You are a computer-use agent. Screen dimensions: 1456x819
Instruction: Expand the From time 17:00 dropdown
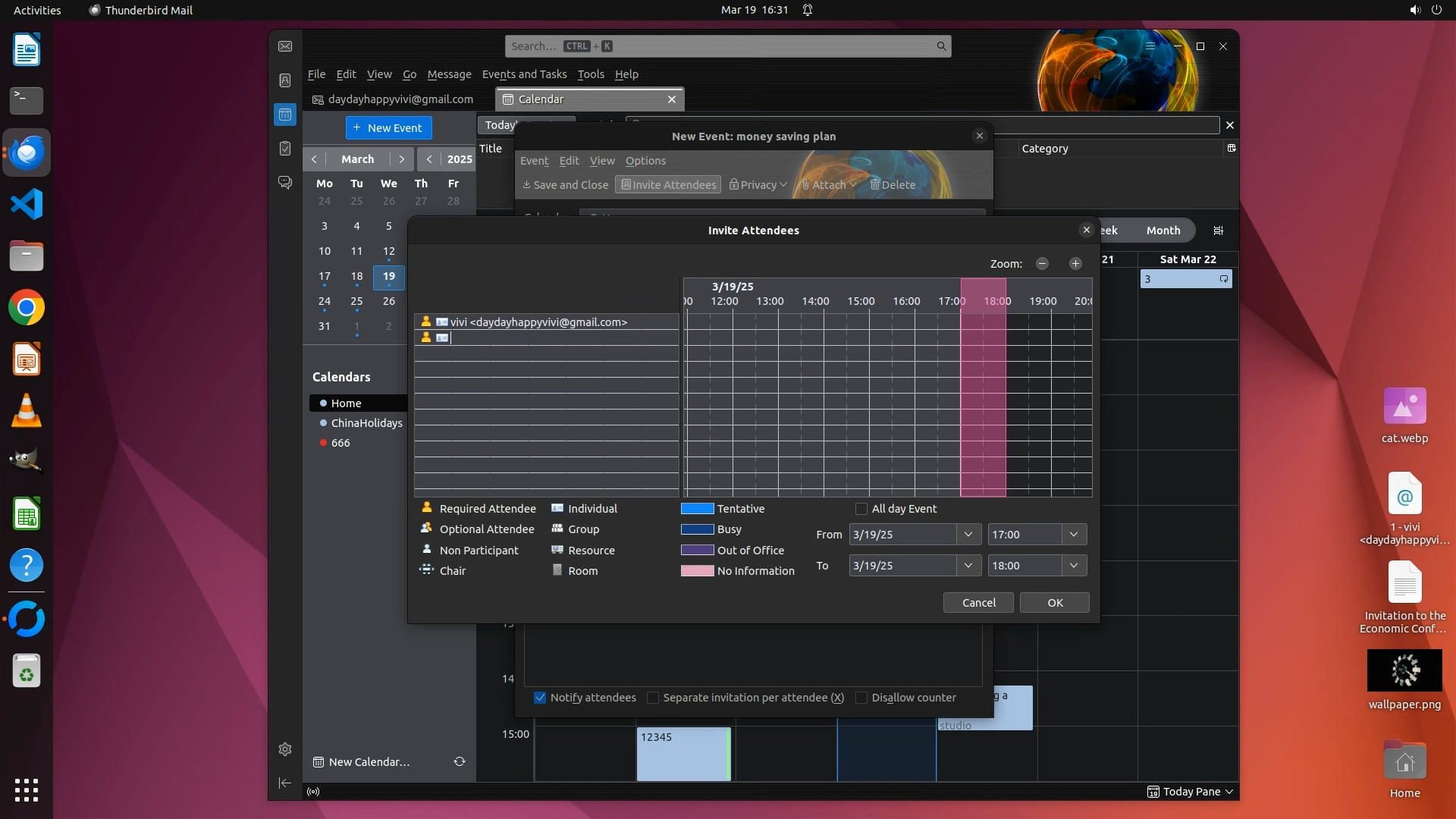coord(1074,535)
